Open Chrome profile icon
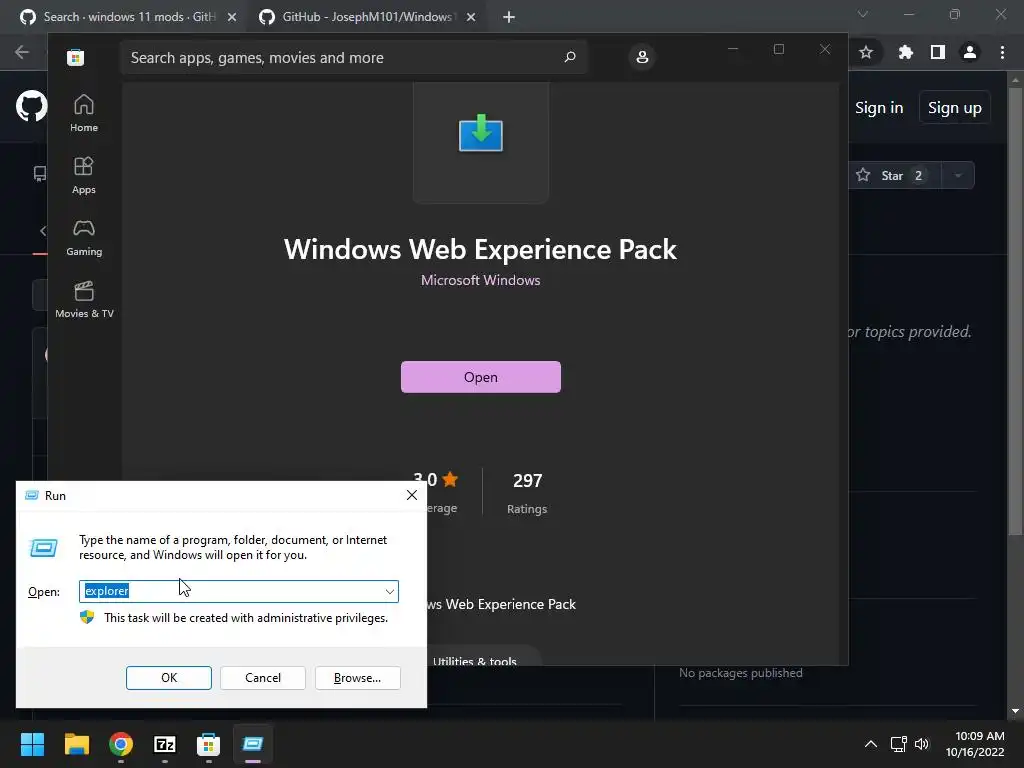This screenshot has width=1024, height=768. 970,52
